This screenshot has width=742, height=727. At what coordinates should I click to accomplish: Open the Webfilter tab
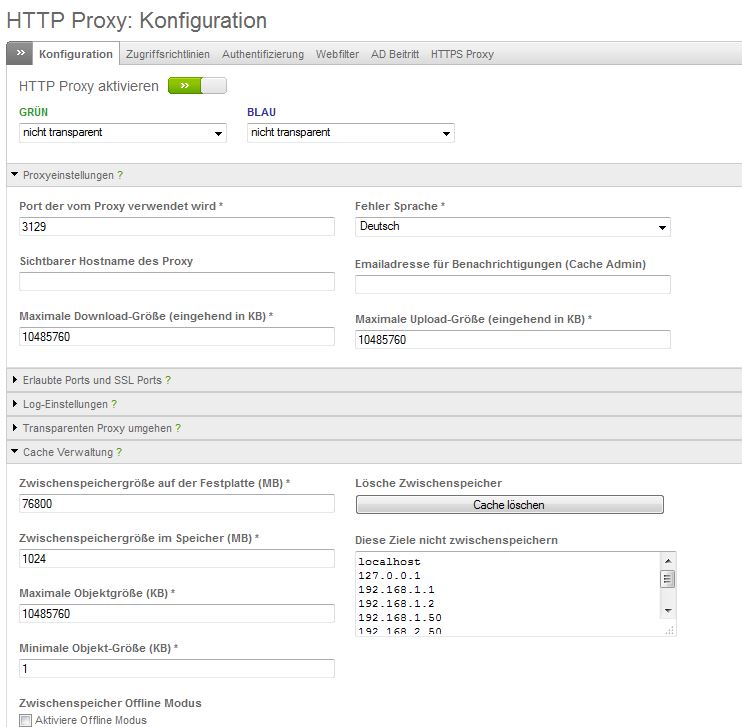(337, 54)
